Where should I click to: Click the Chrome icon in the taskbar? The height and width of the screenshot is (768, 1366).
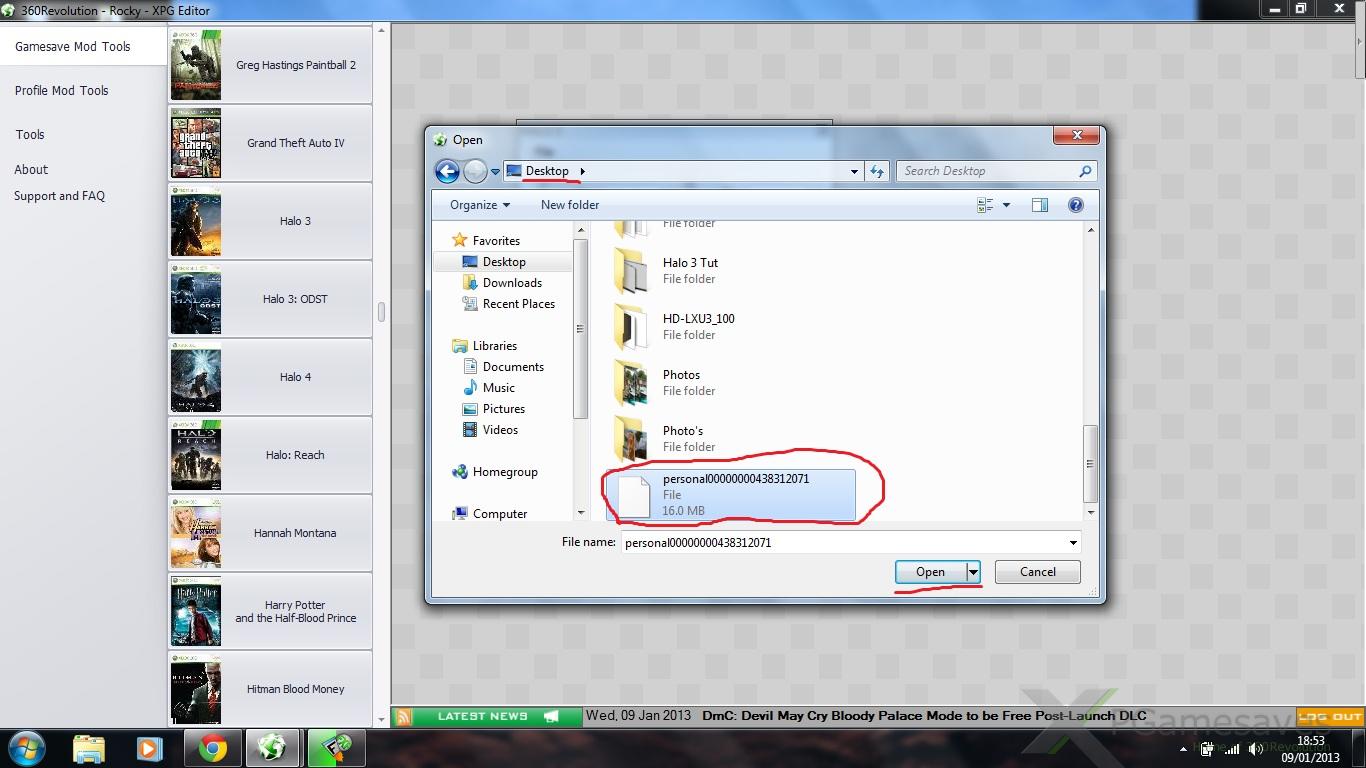point(211,748)
